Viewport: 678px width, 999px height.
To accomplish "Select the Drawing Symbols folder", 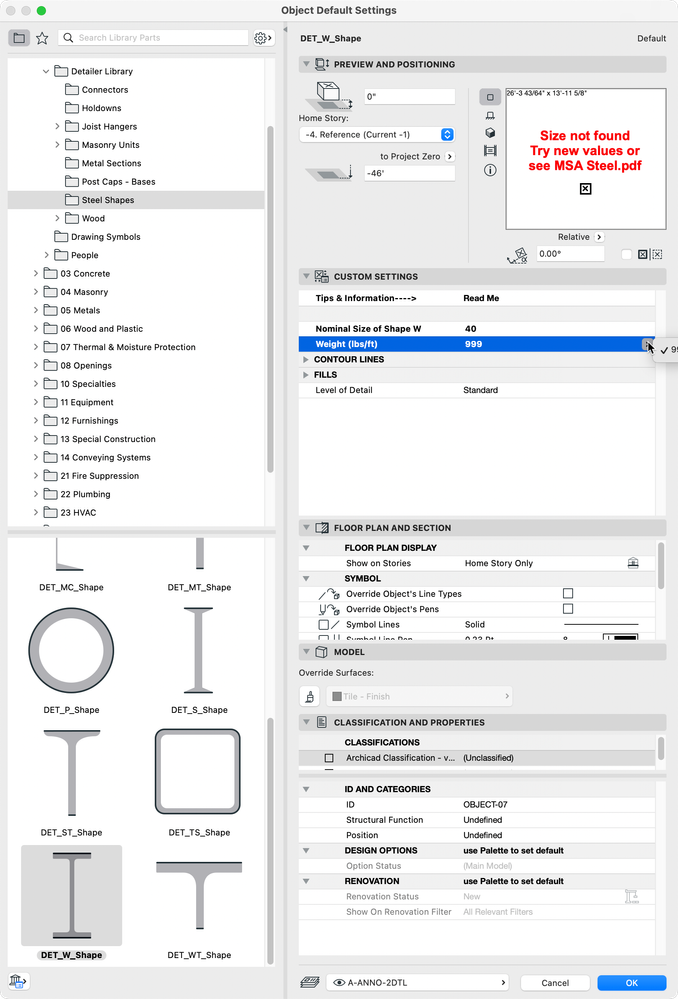I will tap(136, 237).
